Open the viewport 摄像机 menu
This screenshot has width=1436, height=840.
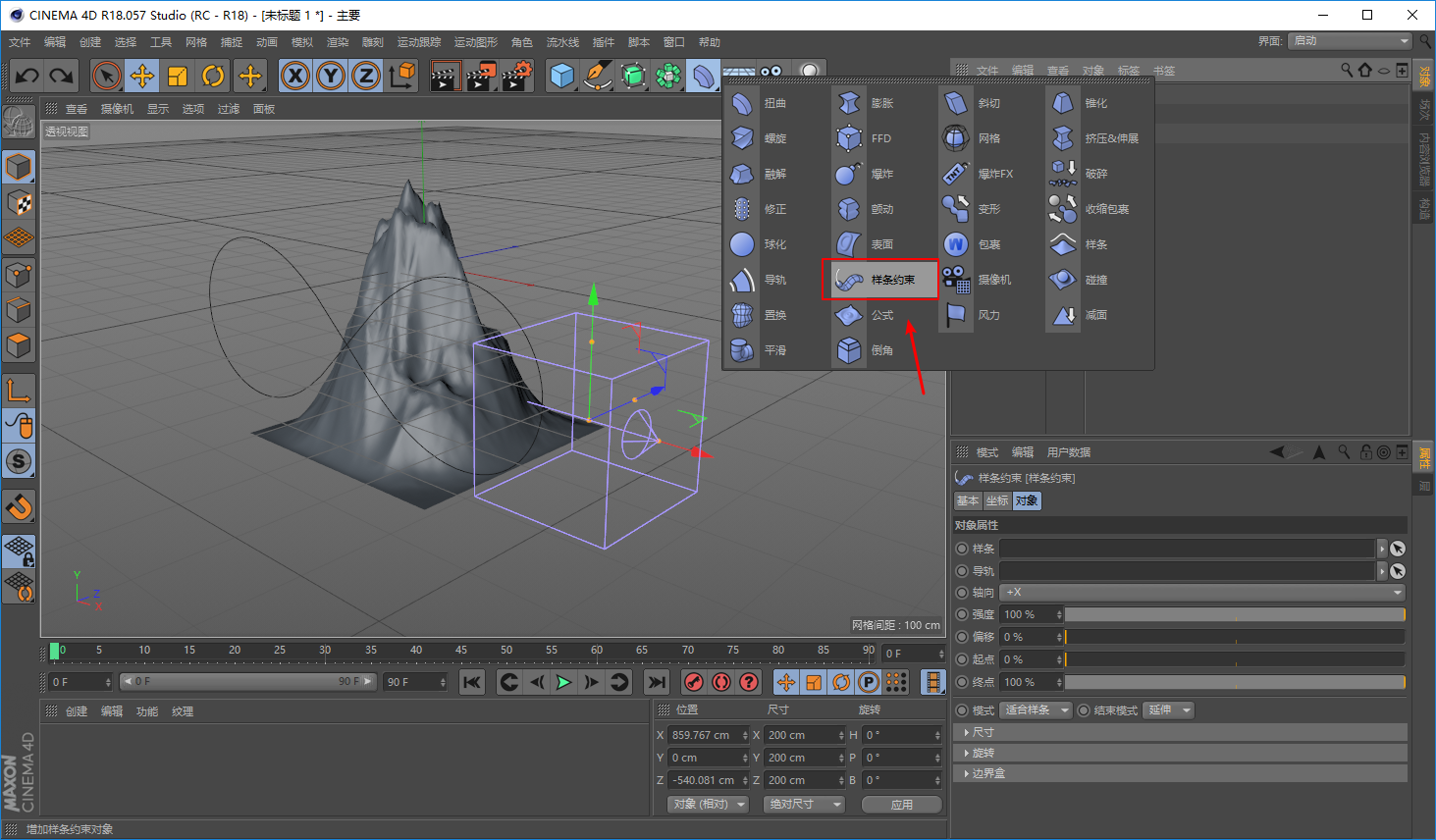tap(117, 109)
